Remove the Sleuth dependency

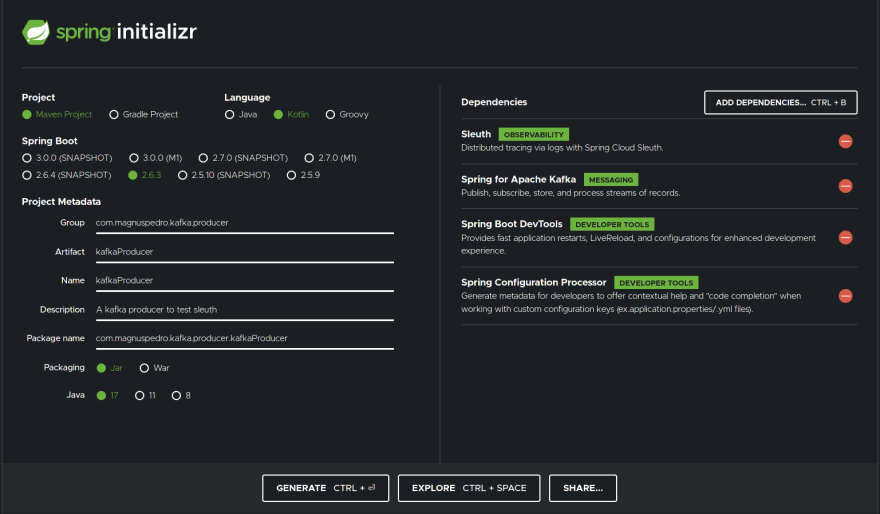point(845,141)
